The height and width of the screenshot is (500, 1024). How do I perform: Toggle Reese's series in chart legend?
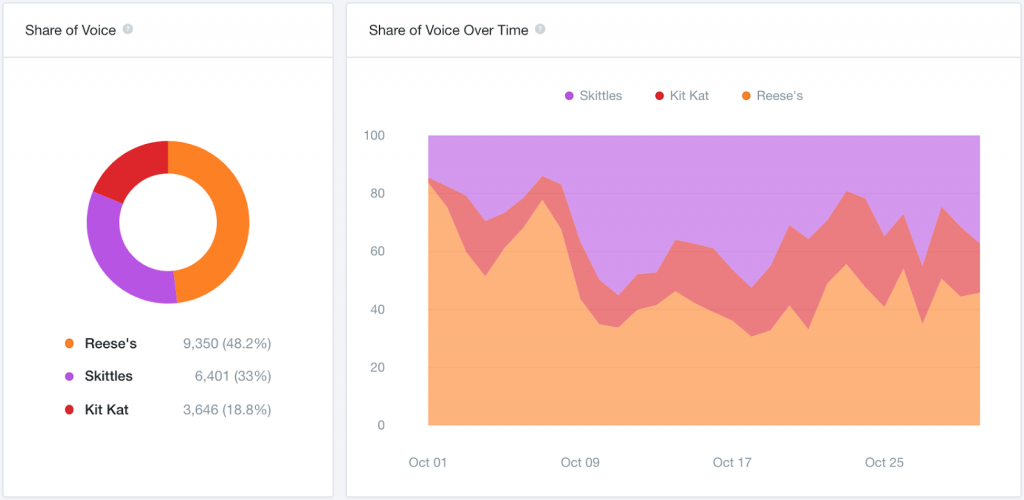[x=771, y=96]
